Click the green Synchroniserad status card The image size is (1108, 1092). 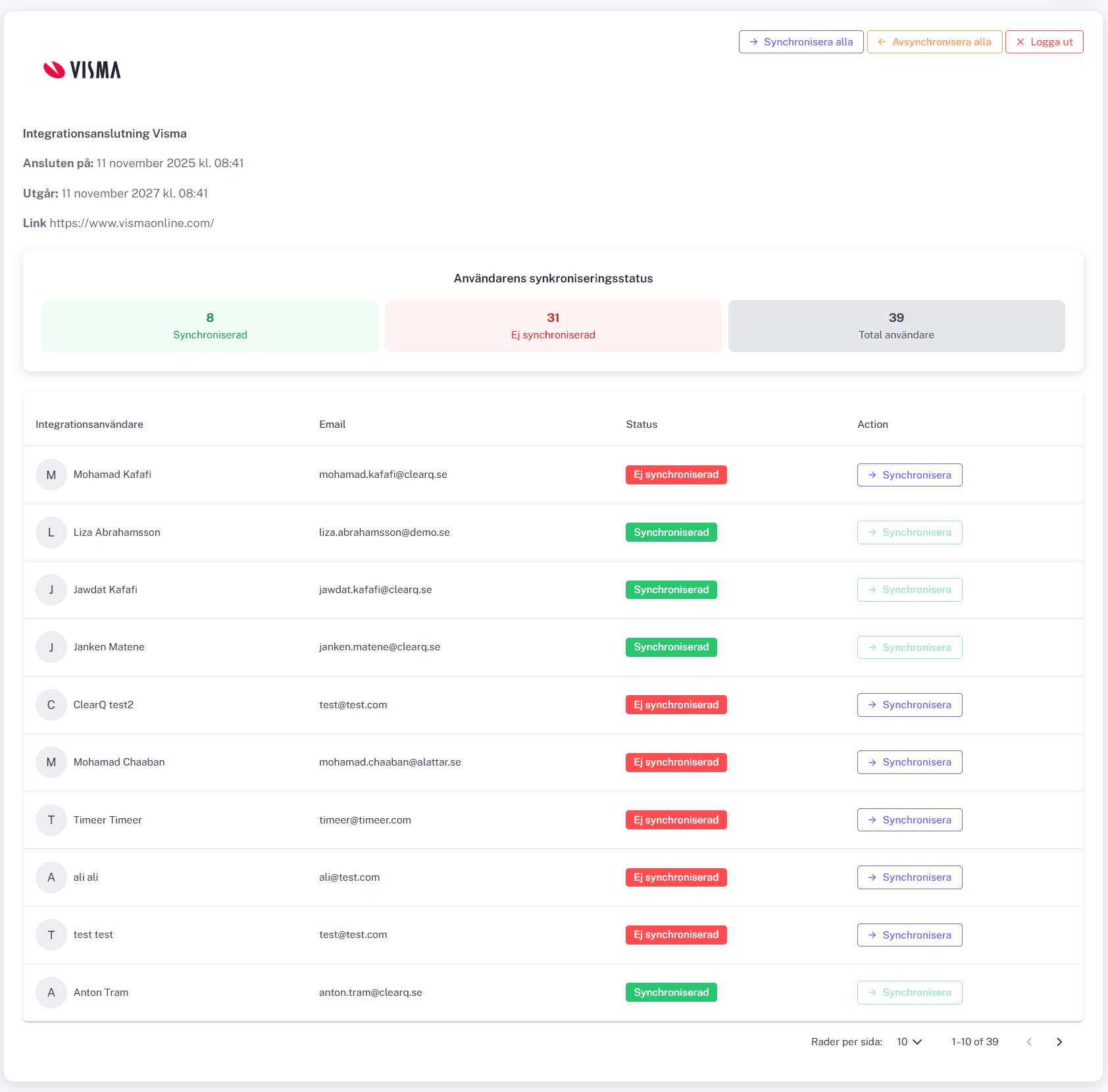[x=210, y=326]
